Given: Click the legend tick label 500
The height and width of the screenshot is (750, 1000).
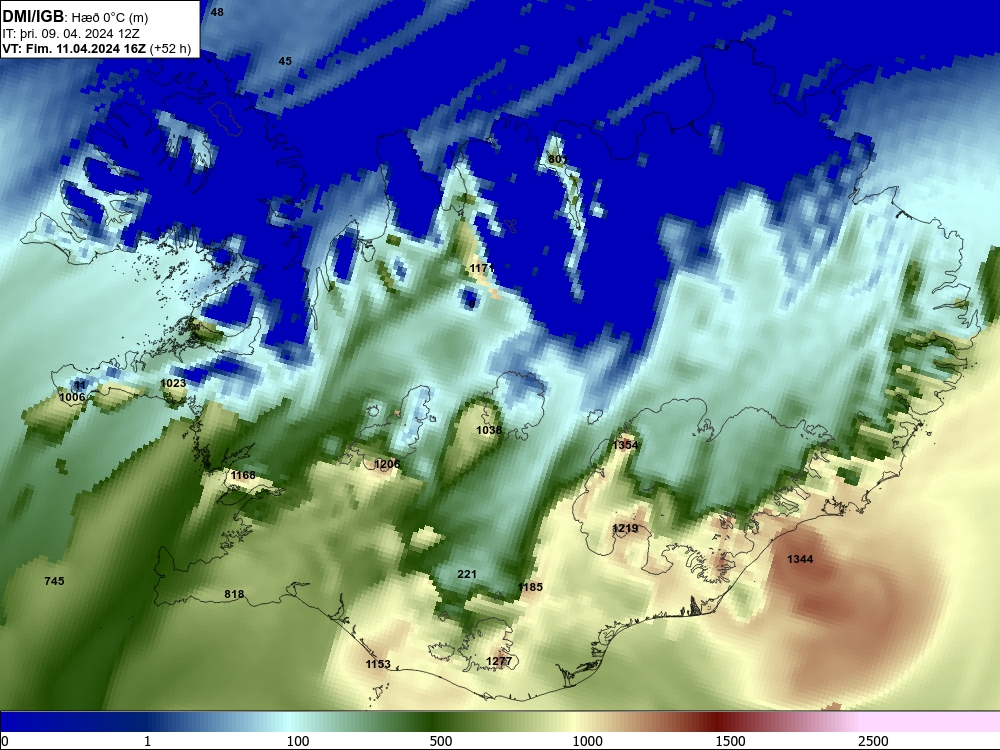Looking at the screenshot, I should coord(441,741).
